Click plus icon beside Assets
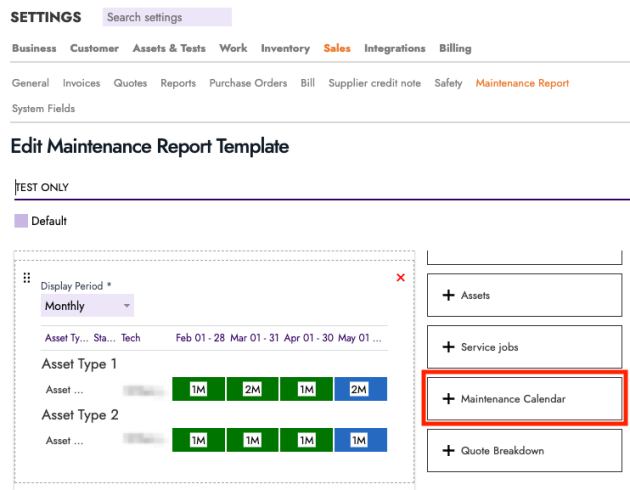Screen dimensions: 630x490 click(447, 296)
